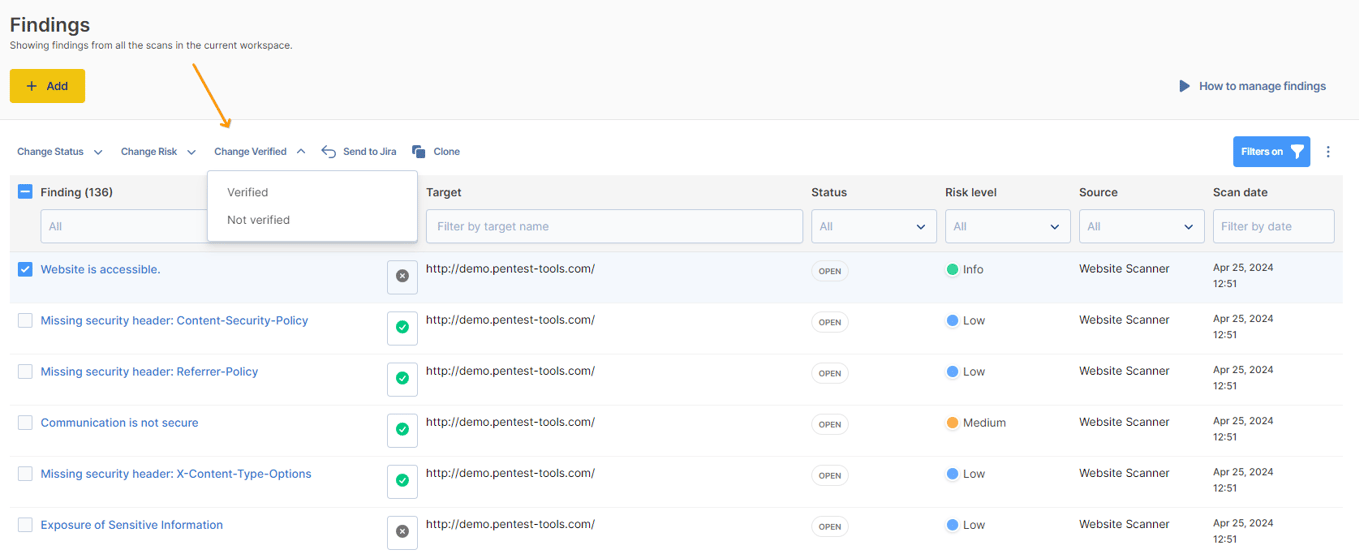Uncheck the Website is accessible checkbox
The width and height of the screenshot is (1368, 554).
click(x=25, y=270)
